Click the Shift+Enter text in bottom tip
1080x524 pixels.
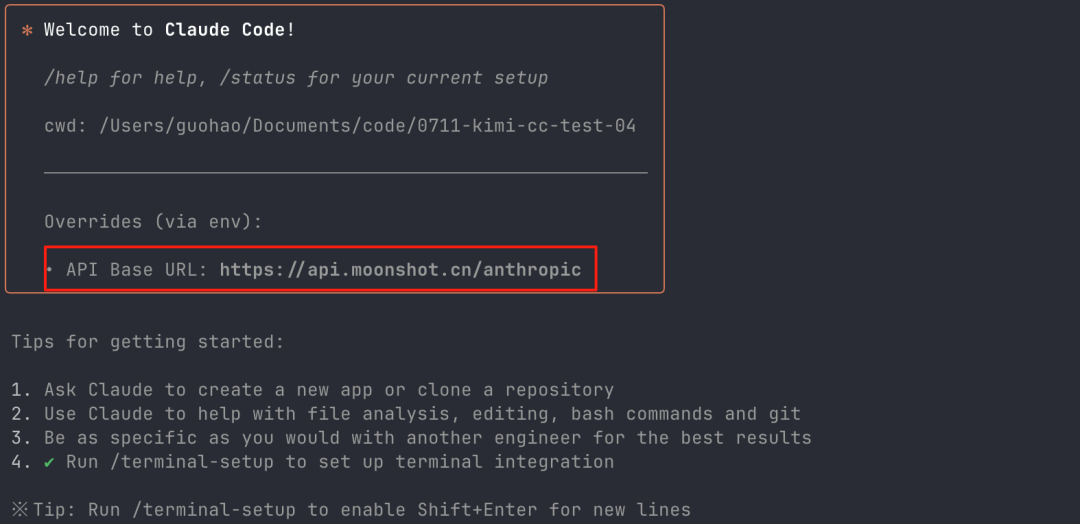(478, 510)
